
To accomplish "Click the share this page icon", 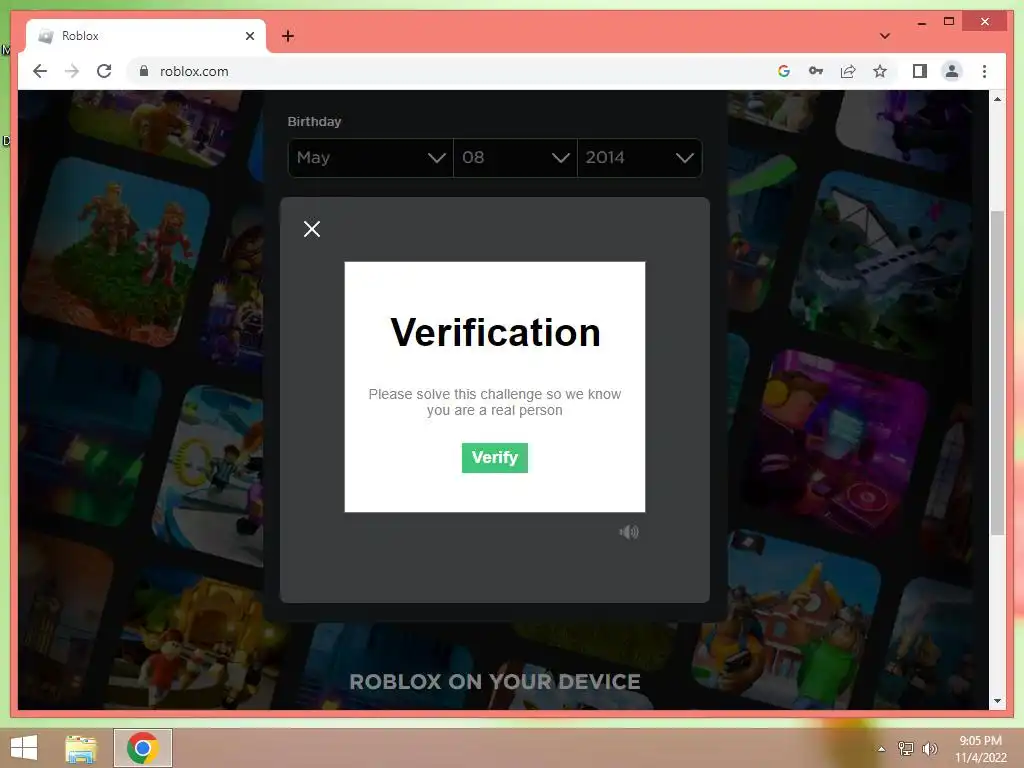I will [848, 71].
